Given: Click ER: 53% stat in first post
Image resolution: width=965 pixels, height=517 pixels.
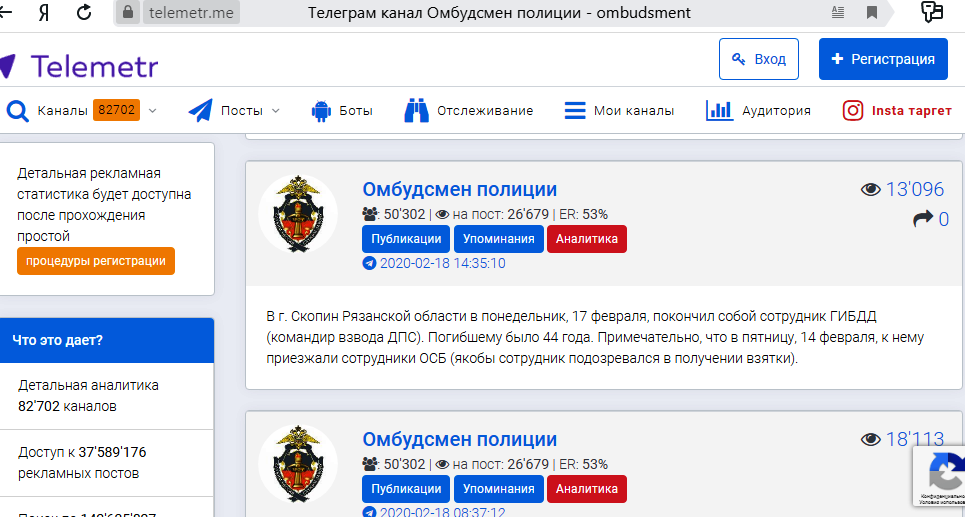Looking at the screenshot, I should click(583, 214).
